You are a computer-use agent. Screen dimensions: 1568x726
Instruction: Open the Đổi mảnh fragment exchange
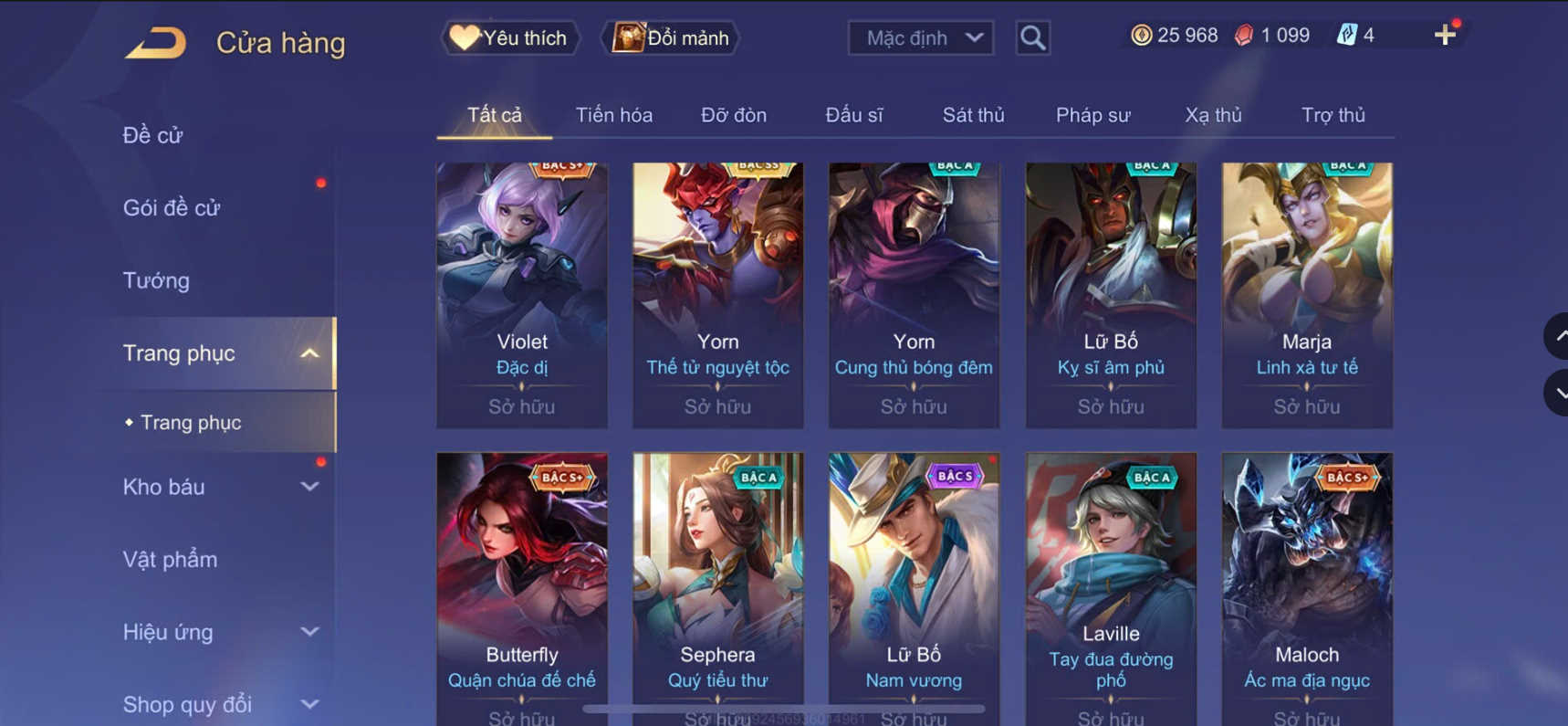[x=672, y=37]
